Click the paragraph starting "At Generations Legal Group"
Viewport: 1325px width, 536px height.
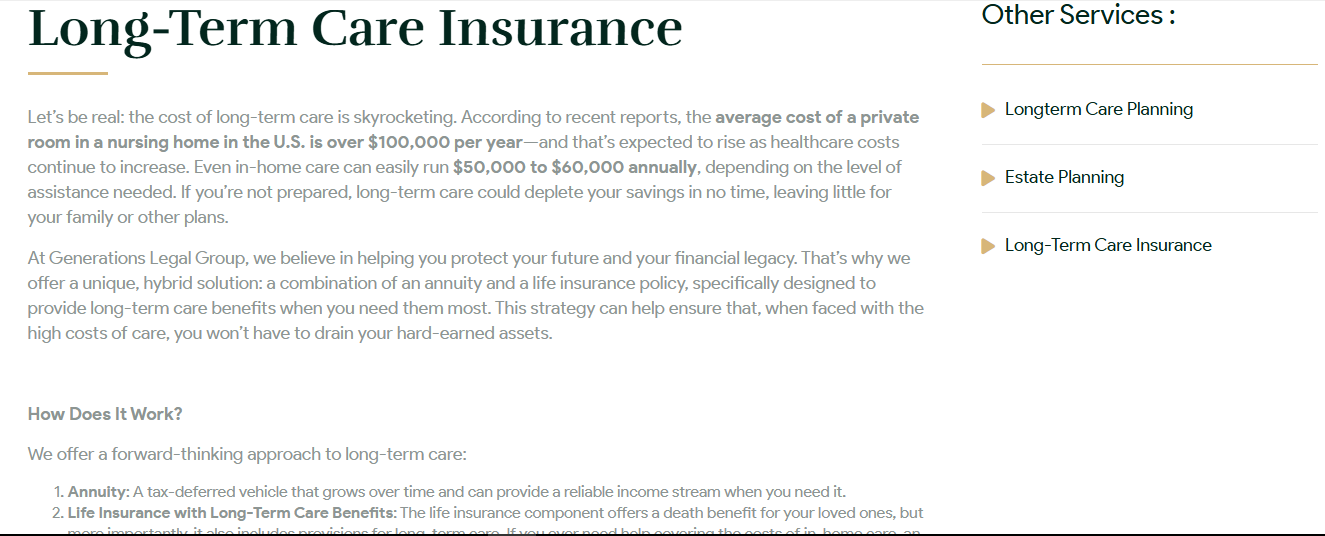coord(450,296)
